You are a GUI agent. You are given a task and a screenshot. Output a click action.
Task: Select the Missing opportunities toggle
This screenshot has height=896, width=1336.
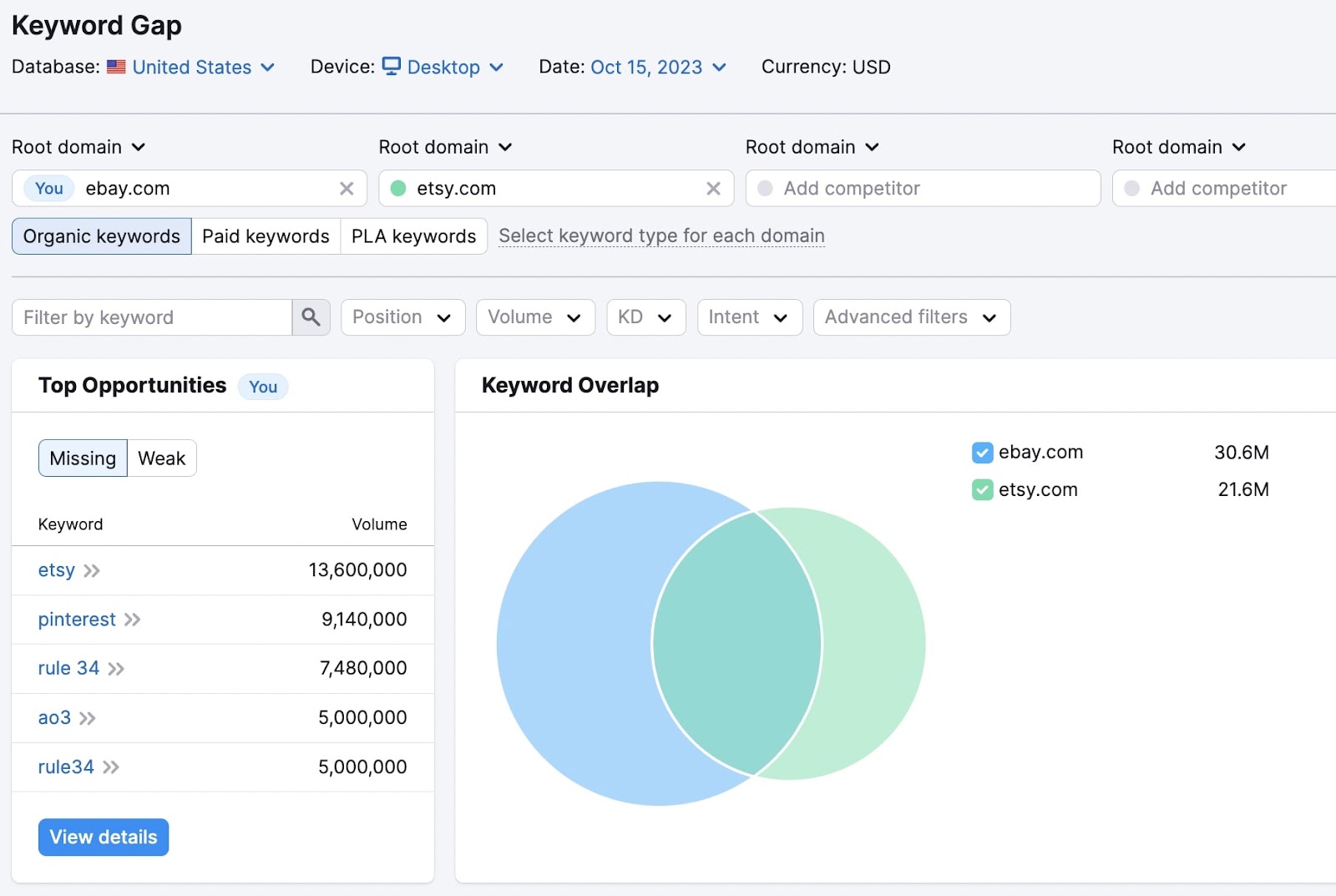point(83,458)
